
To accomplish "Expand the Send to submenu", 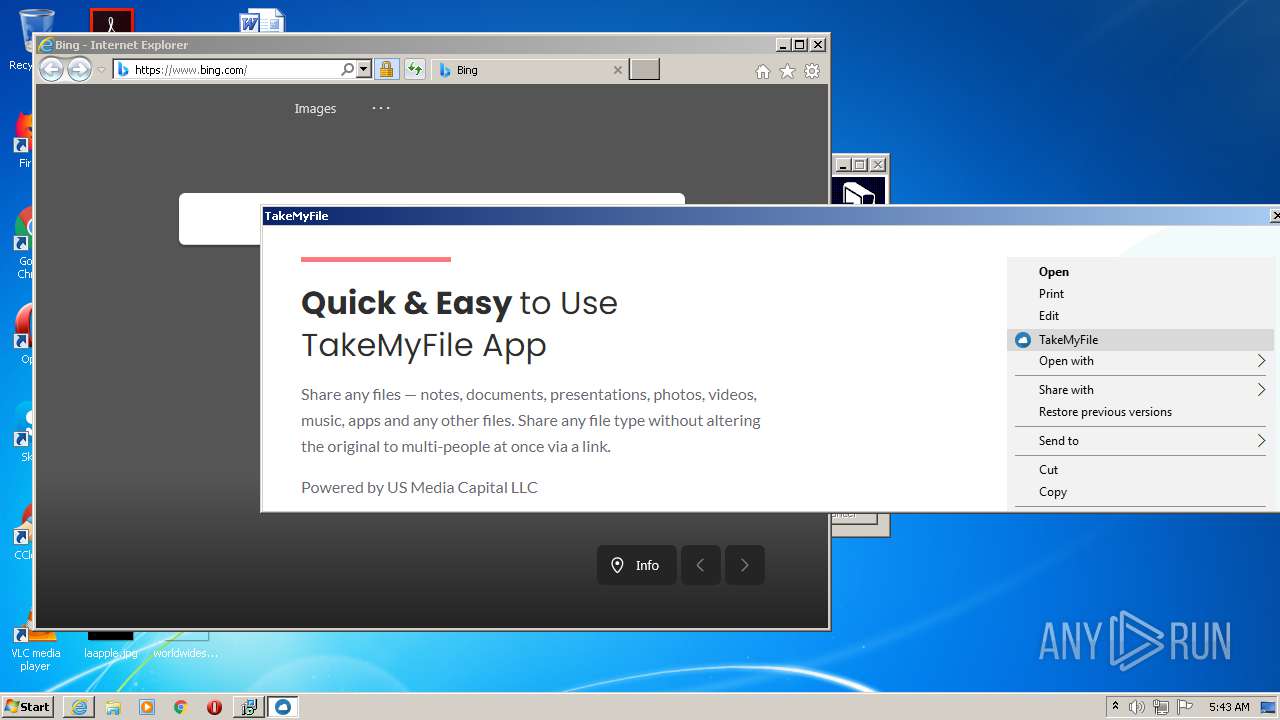I will point(1141,441).
